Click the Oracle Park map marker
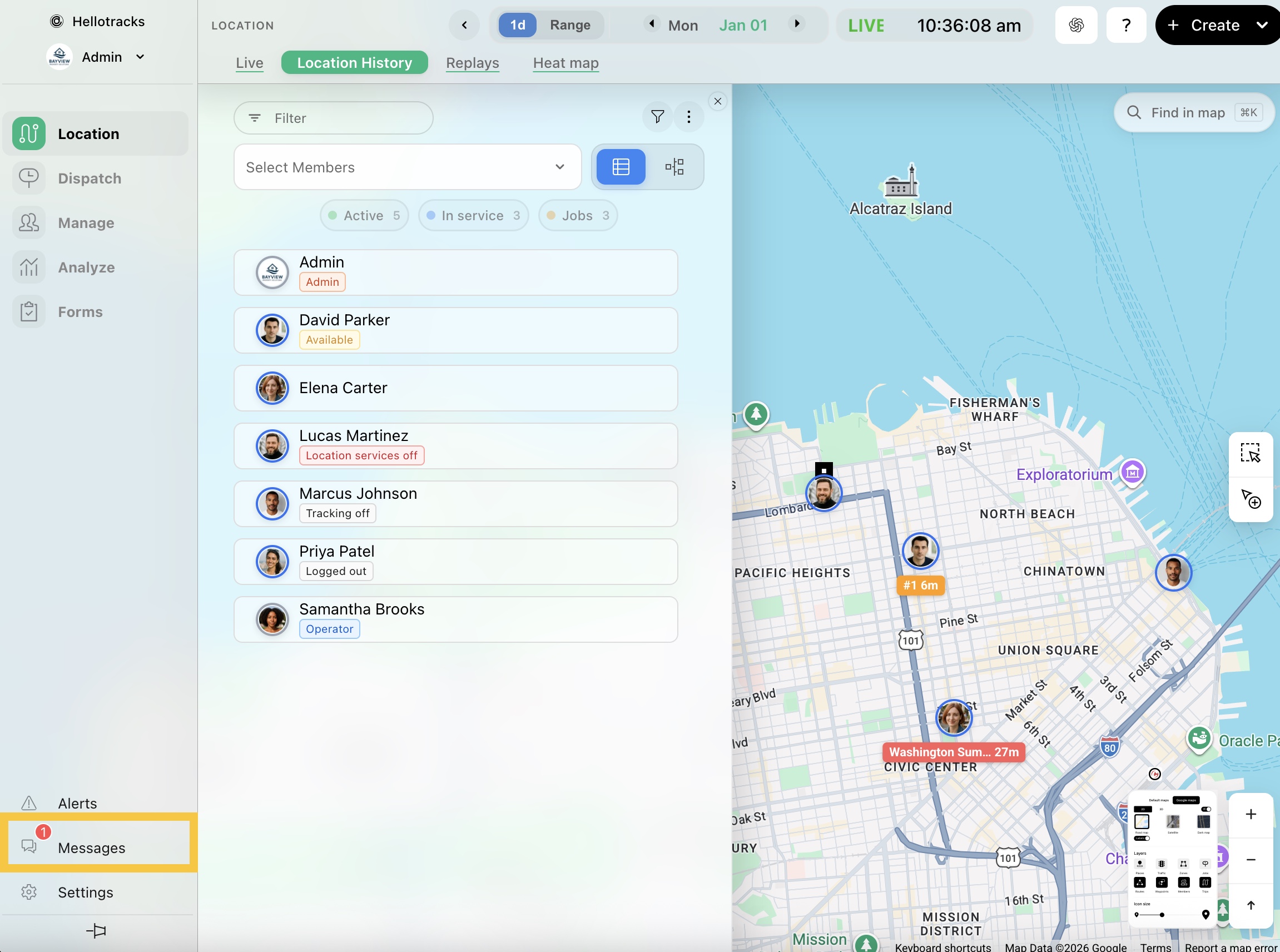The image size is (1280, 952). (1199, 739)
